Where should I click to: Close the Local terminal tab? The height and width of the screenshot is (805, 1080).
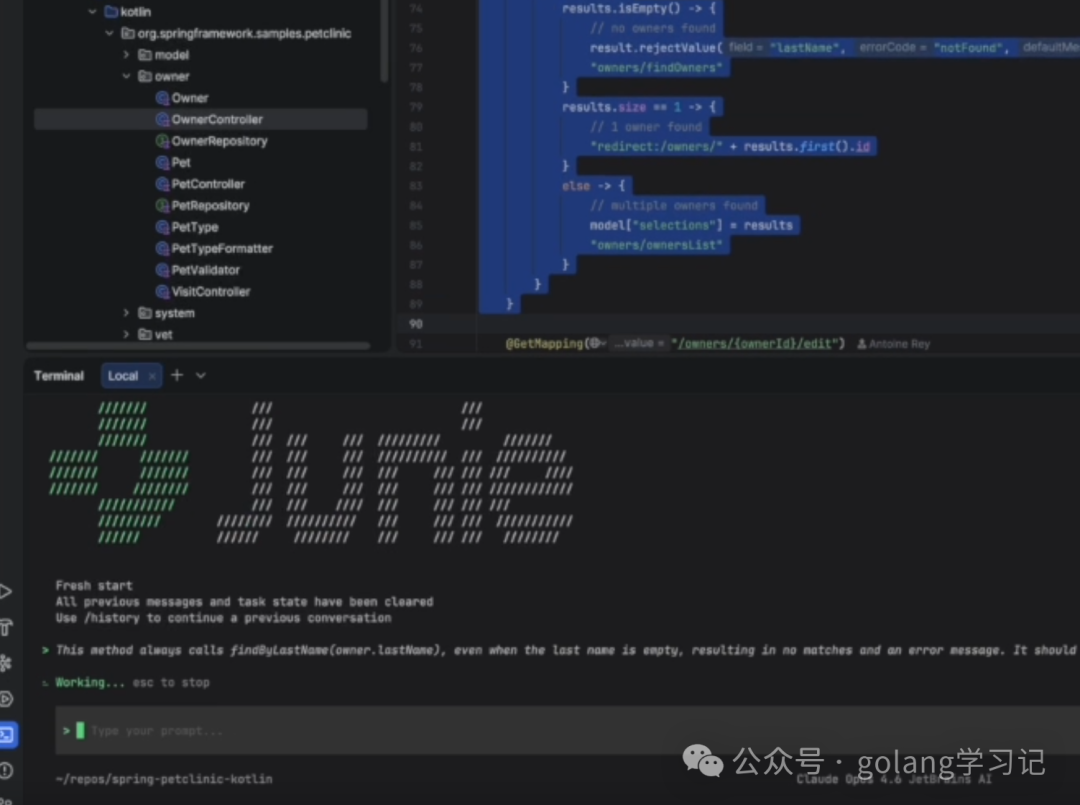pyautogui.click(x=152, y=375)
